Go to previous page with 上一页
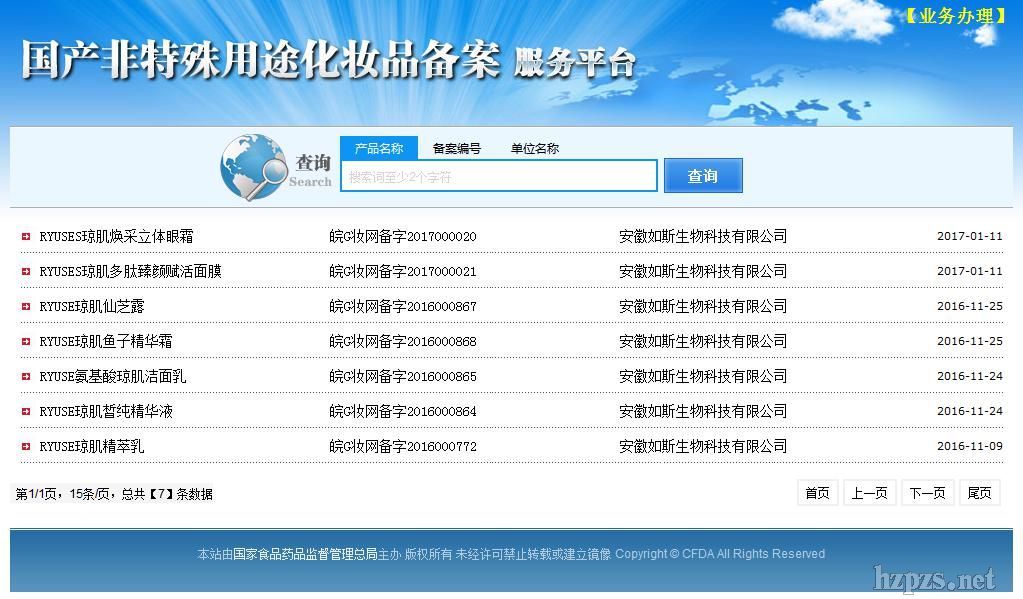1023x599 pixels. (869, 493)
